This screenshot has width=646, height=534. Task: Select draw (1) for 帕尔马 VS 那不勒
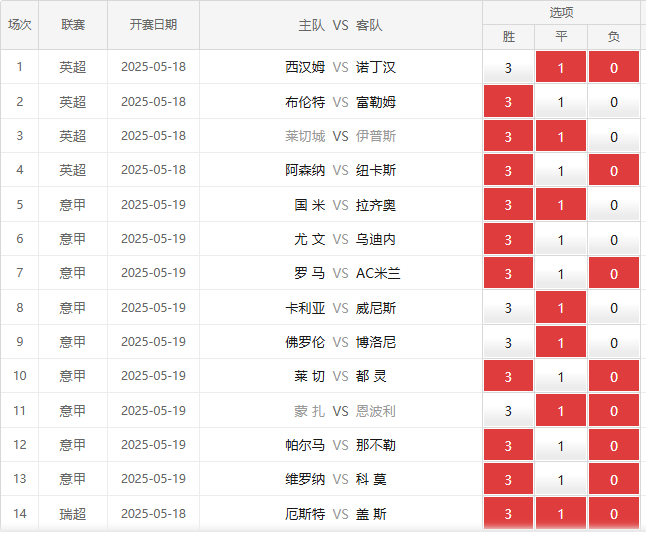click(561, 445)
